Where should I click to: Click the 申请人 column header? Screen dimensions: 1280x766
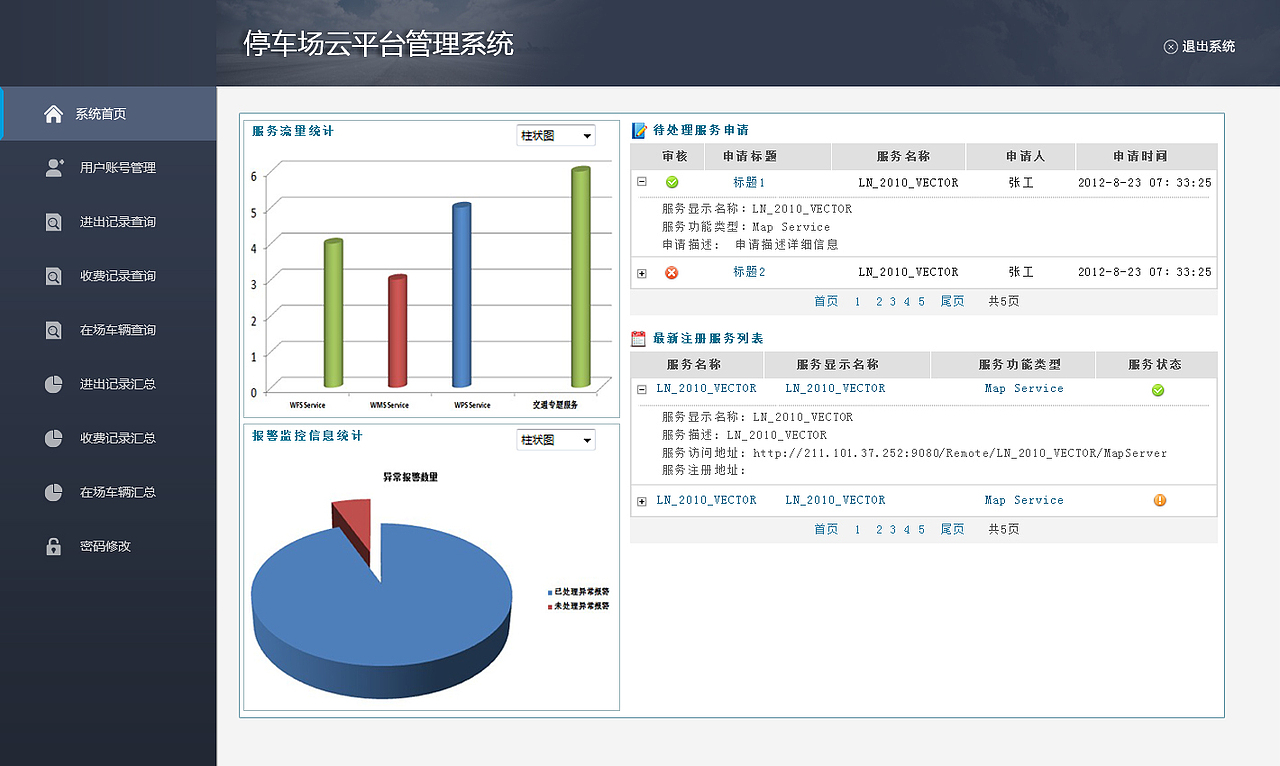click(x=1021, y=157)
